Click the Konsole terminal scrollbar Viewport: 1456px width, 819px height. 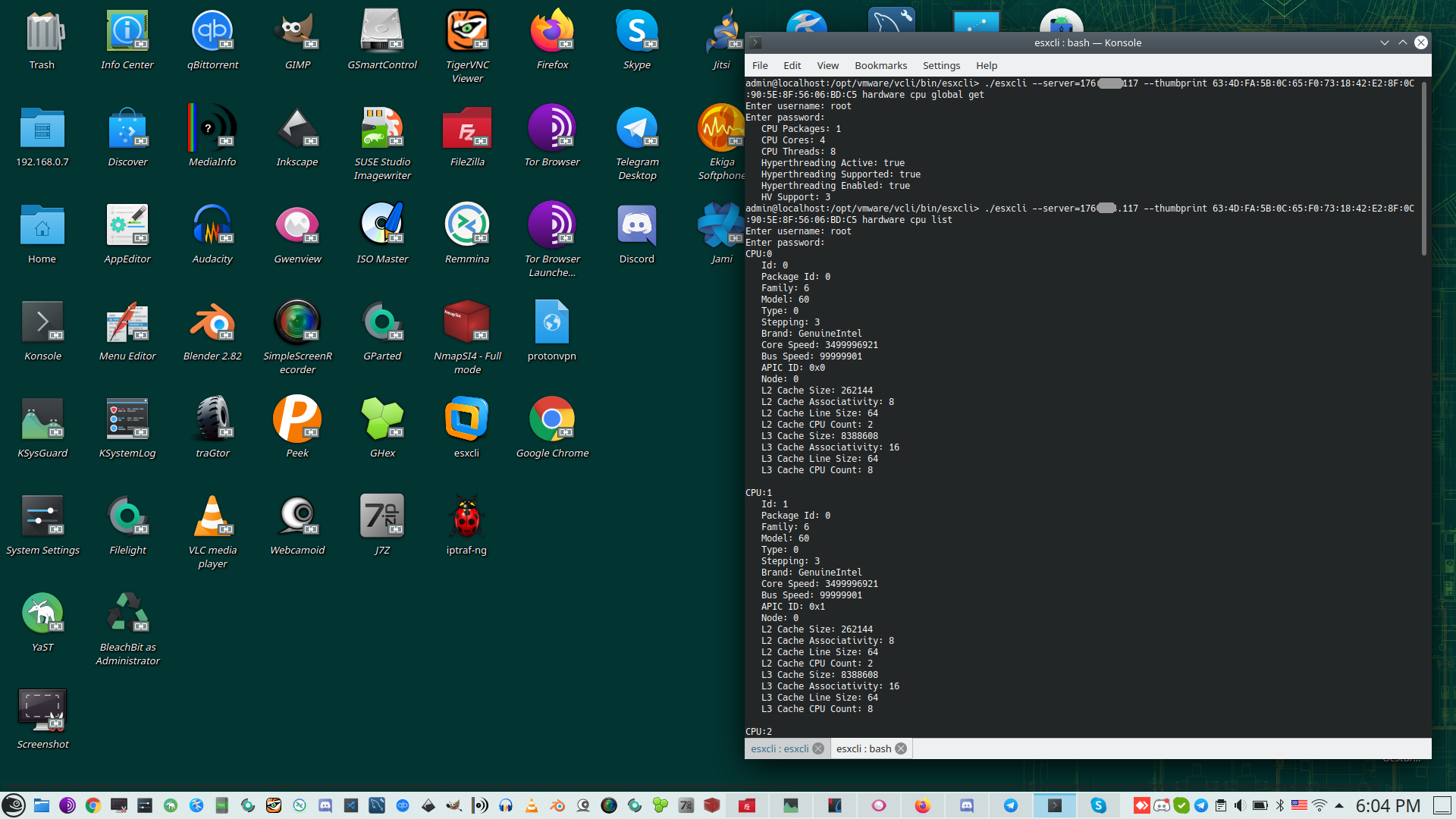tap(1423, 167)
